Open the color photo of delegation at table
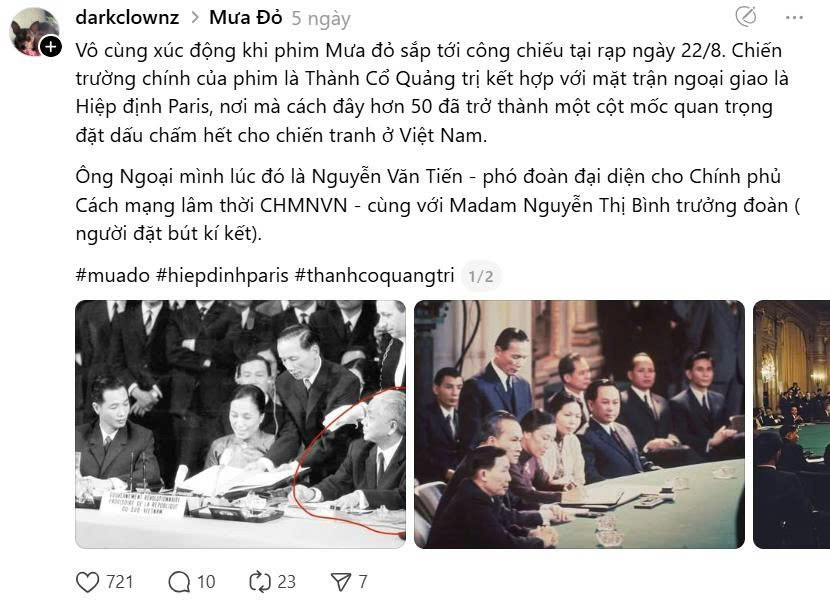830x603 pixels. pos(579,424)
